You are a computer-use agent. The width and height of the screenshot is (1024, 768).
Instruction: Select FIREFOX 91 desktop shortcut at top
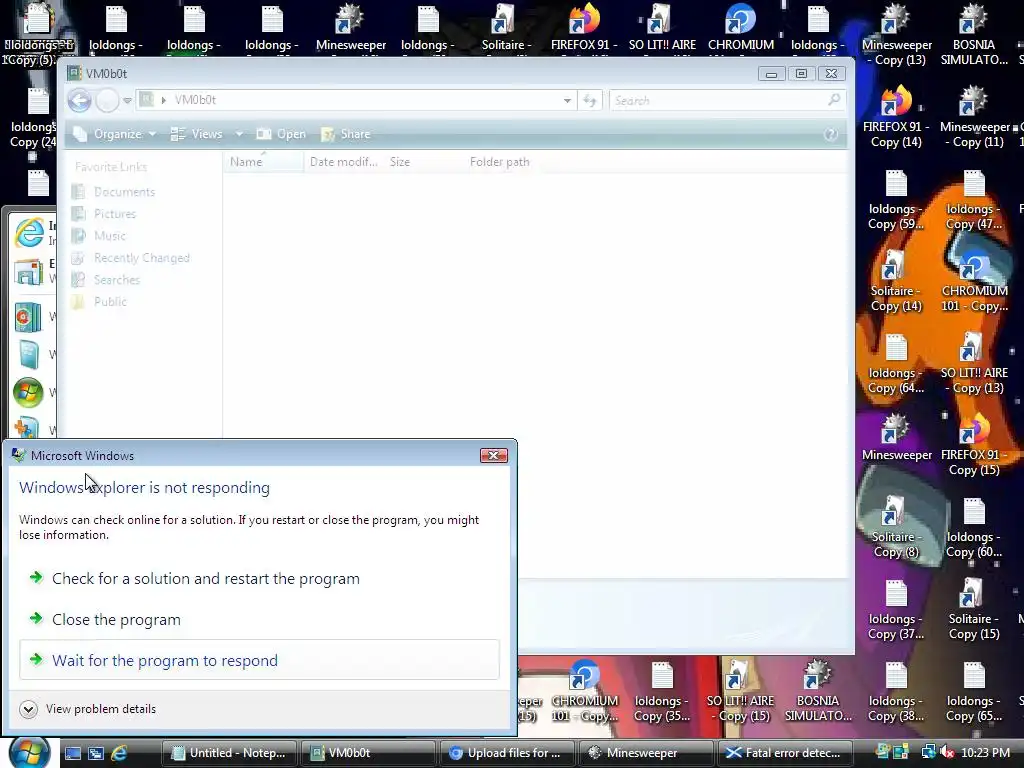(584, 27)
